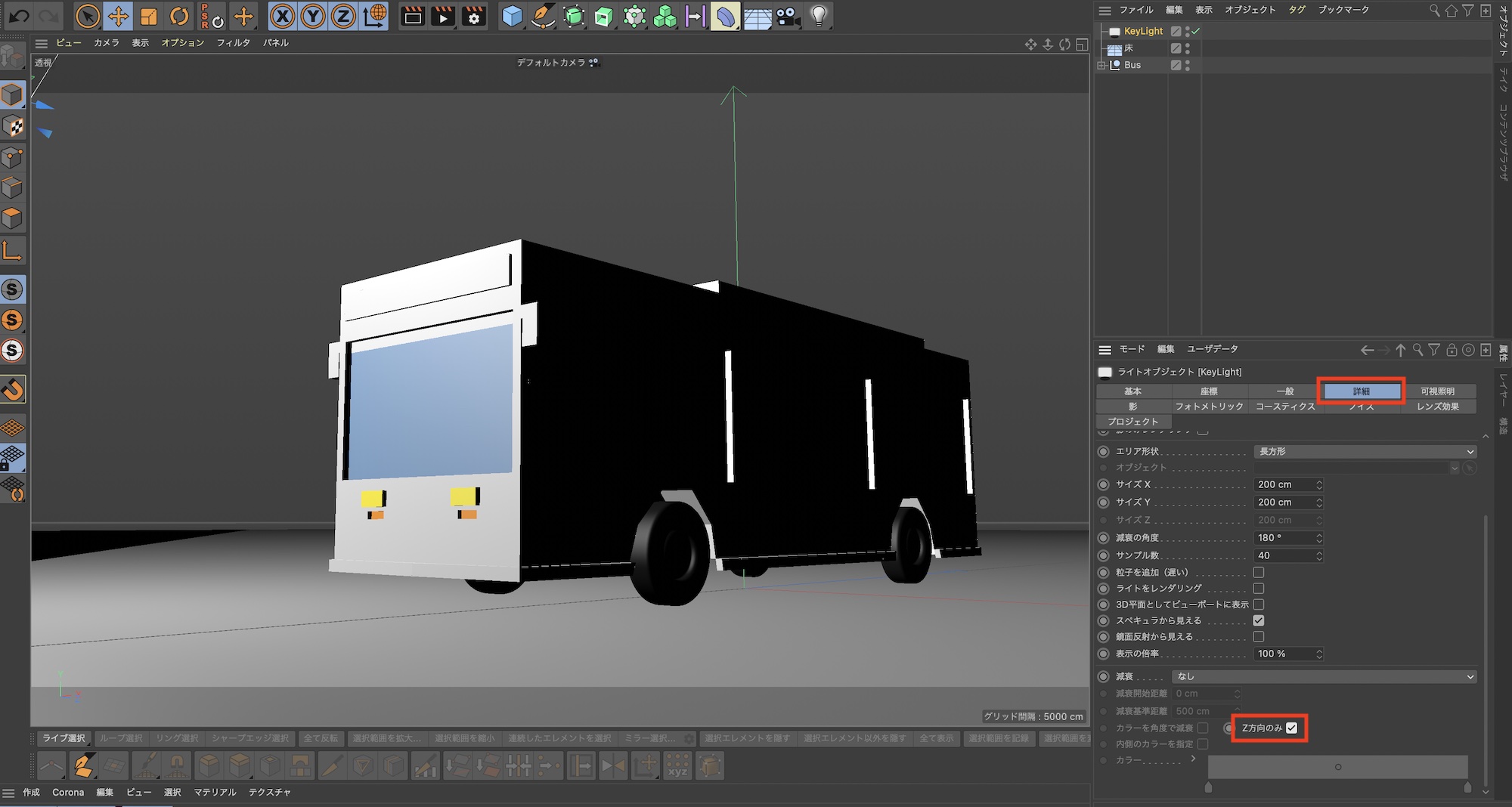Enable the ライトをレンダリング checkbox
Screen dimensions: 1512x807
pos(1259,588)
